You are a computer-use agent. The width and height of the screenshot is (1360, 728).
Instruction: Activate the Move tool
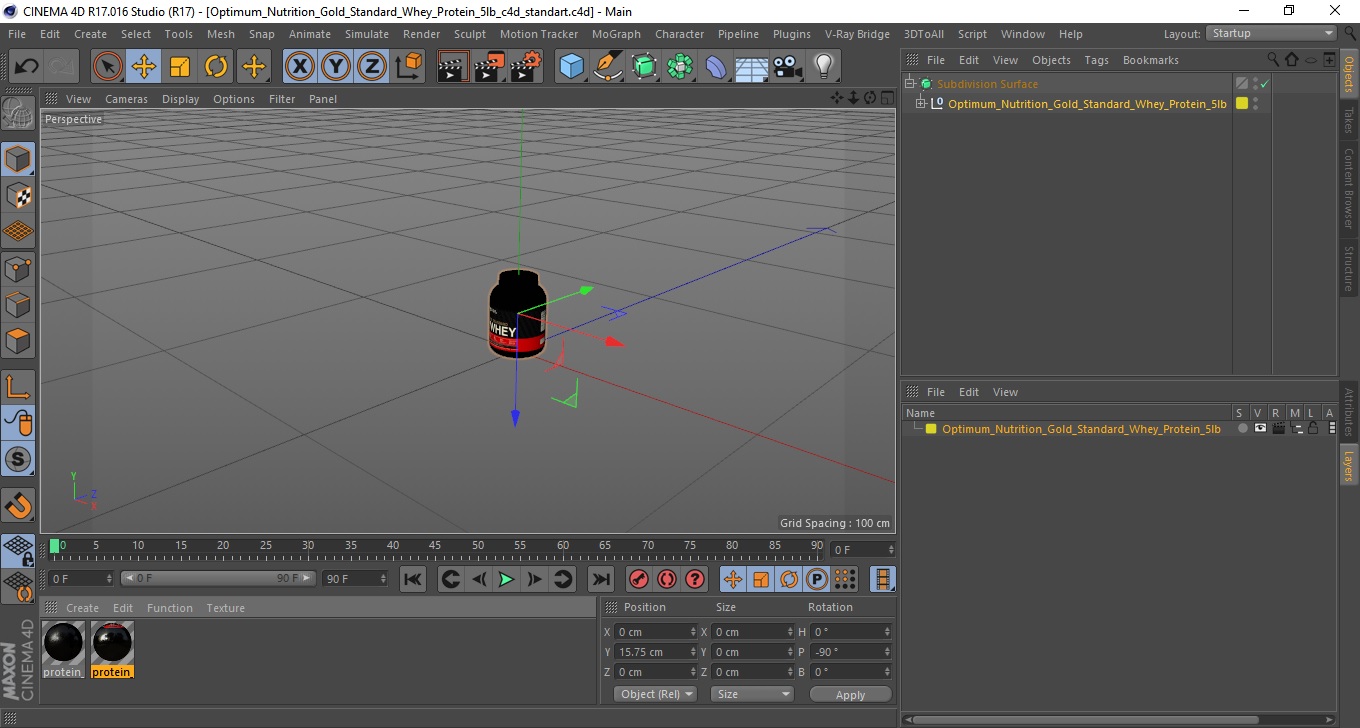pyautogui.click(x=144, y=67)
